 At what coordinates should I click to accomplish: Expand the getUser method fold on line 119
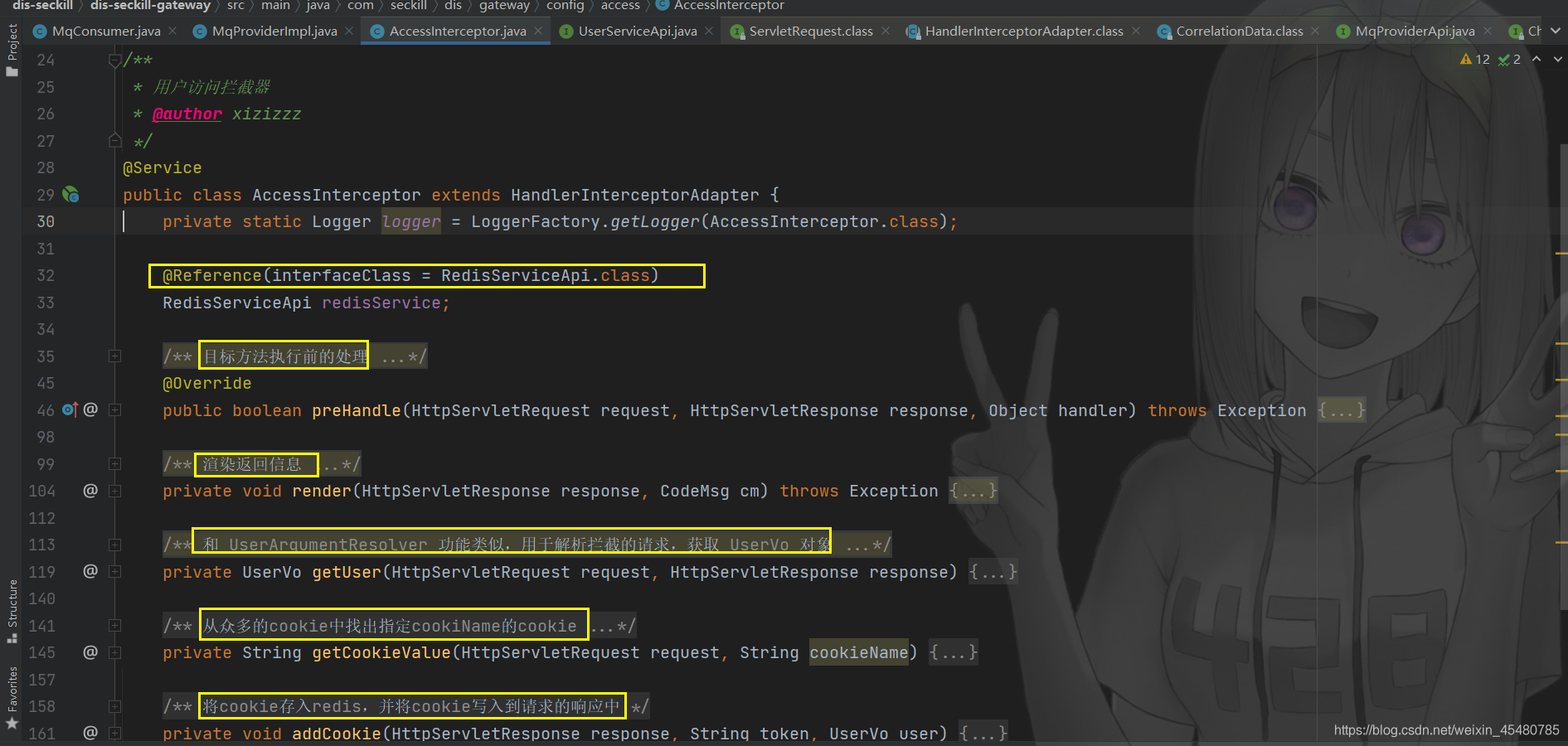(115, 571)
